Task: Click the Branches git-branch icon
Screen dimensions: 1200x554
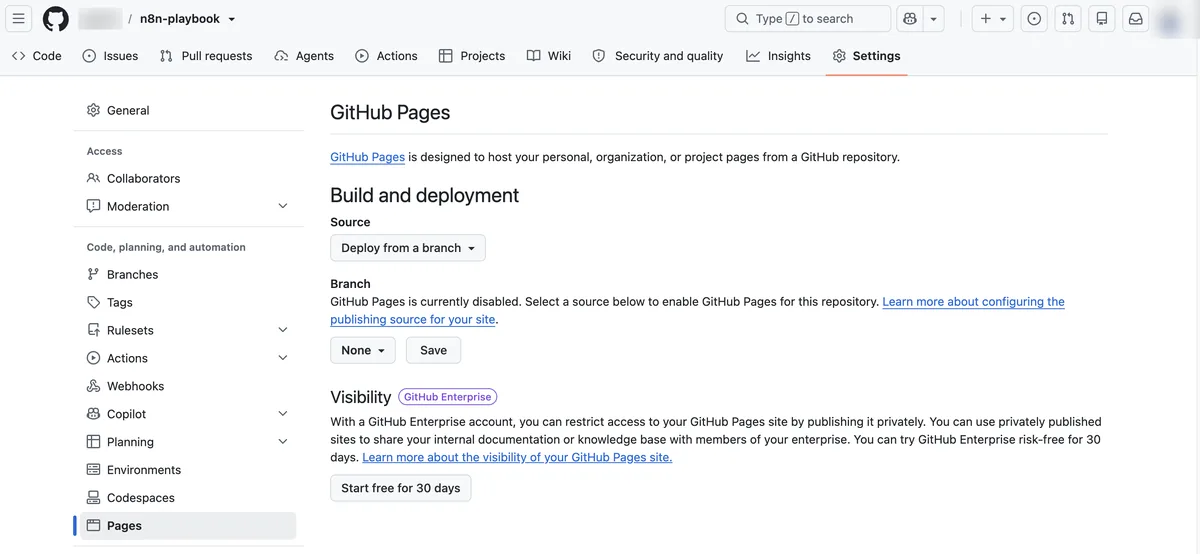Action: pos(94,274)
